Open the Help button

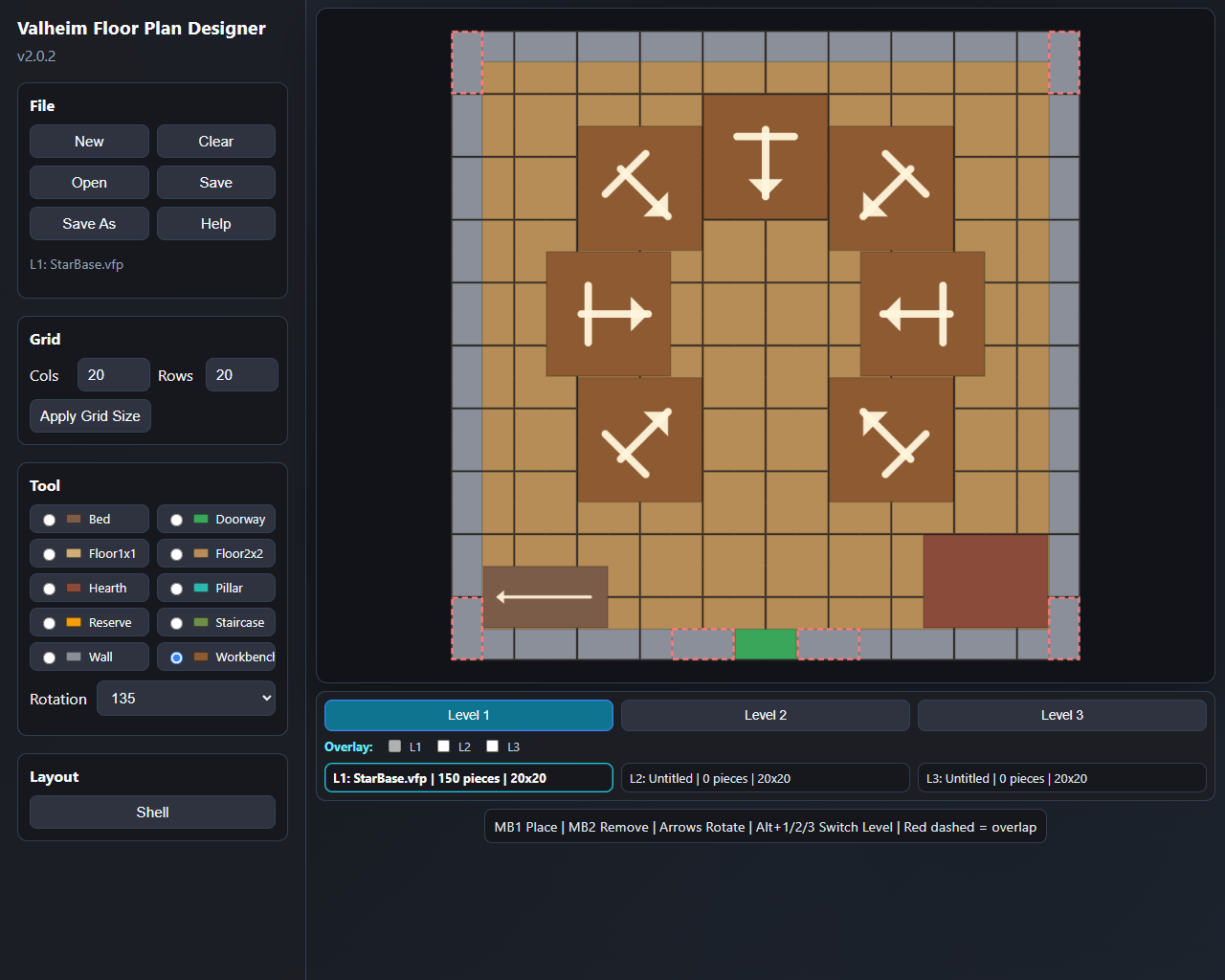pyautogui.click(x=216, y=224)
